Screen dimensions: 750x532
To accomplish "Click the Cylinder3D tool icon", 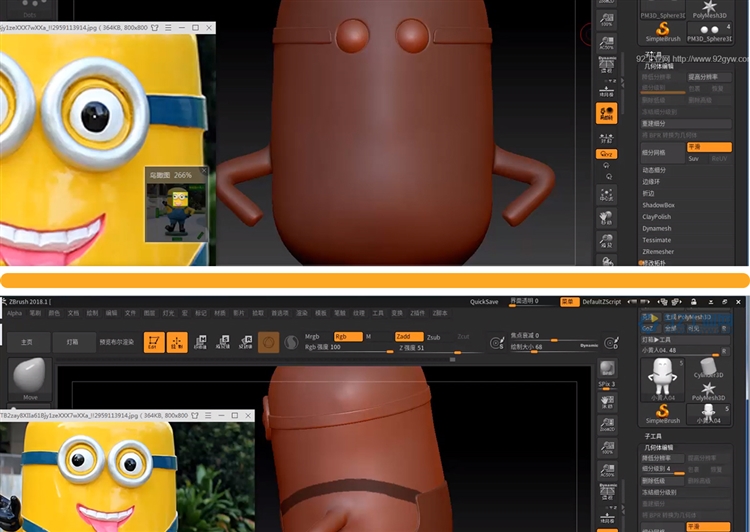I will coord(708,367).
